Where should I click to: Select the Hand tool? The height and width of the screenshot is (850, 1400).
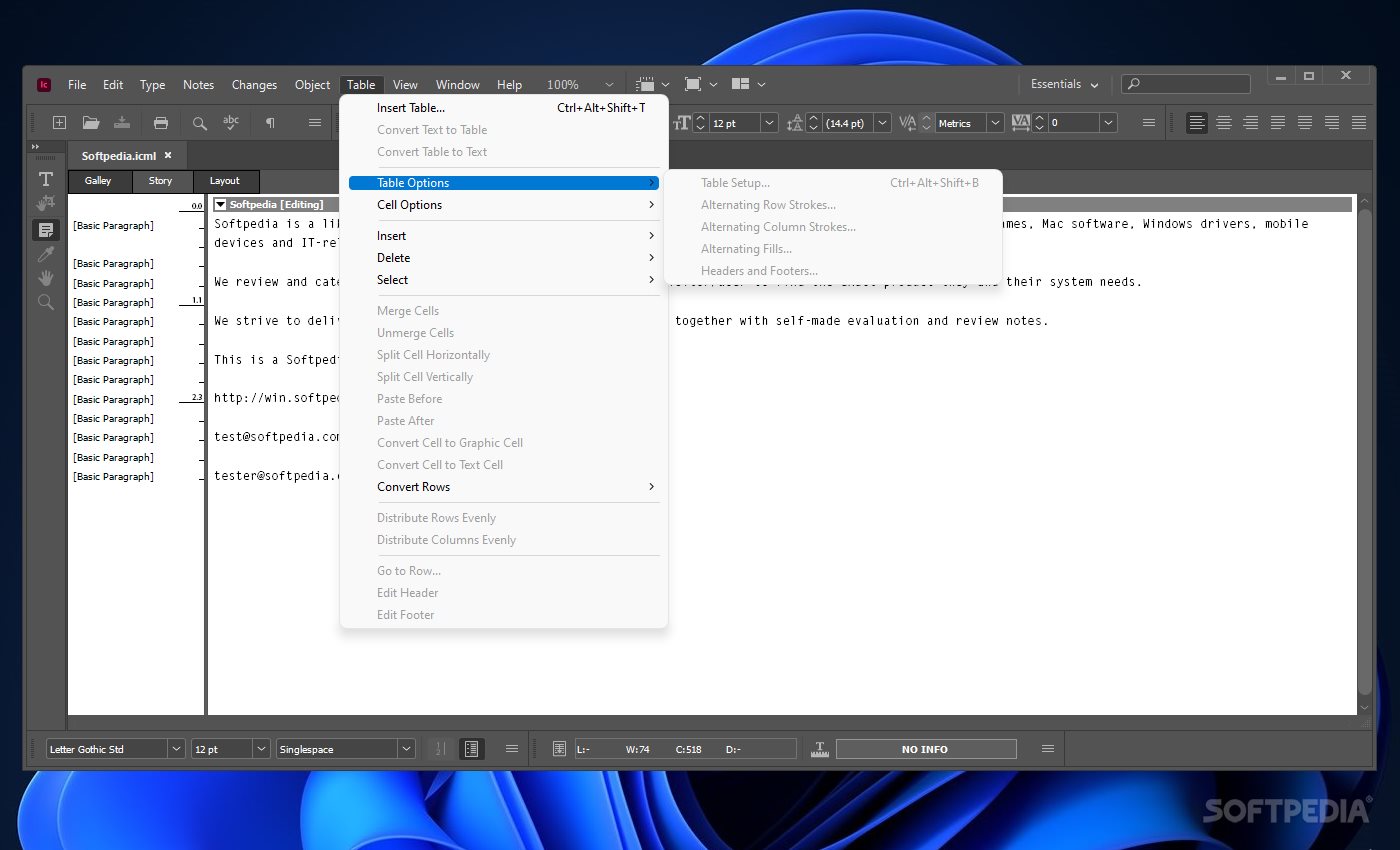point(45,278)
